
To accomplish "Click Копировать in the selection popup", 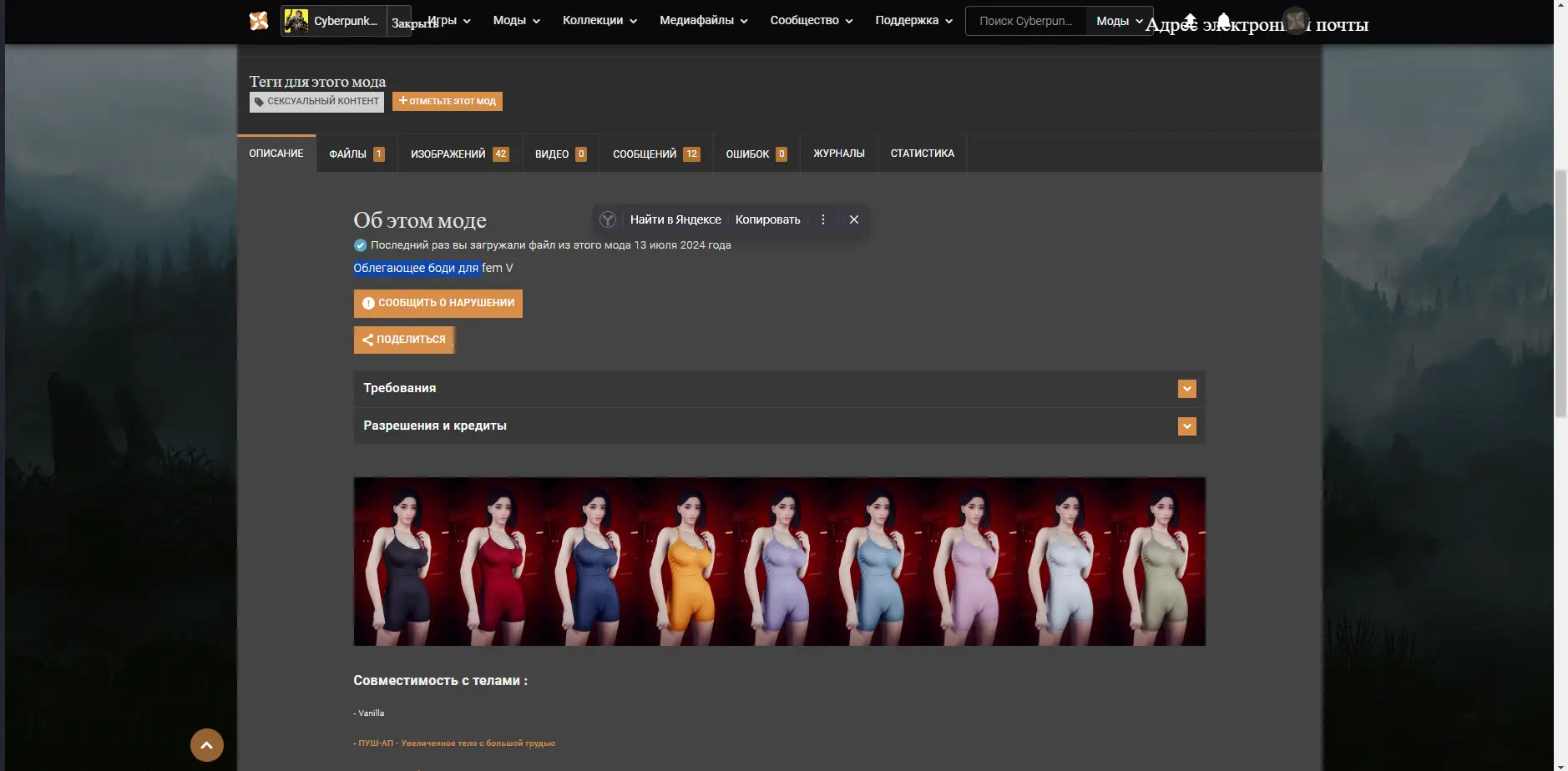I will pyautogui.click(x=767, y=219).
